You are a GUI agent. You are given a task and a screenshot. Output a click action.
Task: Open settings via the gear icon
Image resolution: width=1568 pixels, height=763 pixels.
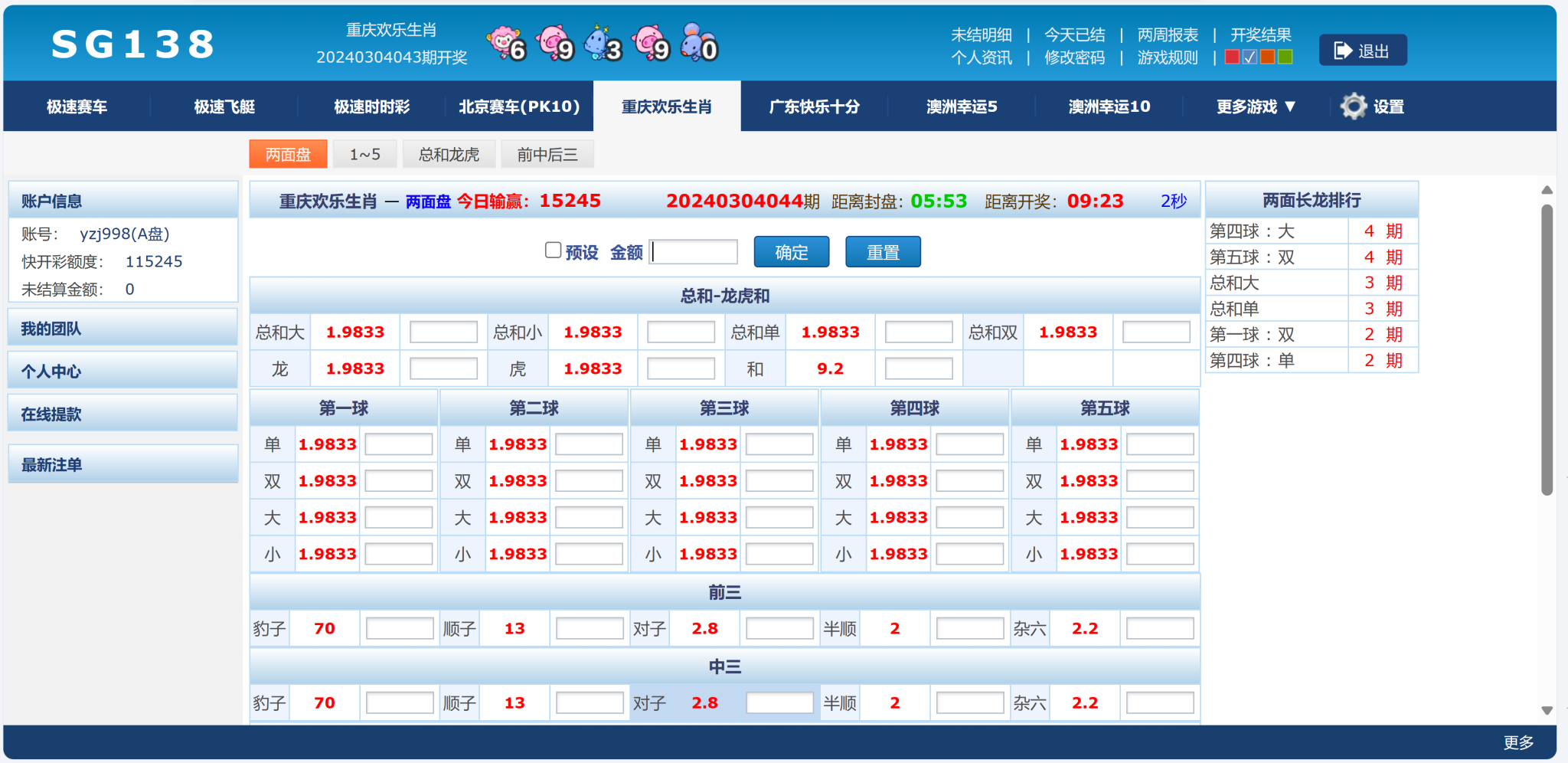[1353, 106]
